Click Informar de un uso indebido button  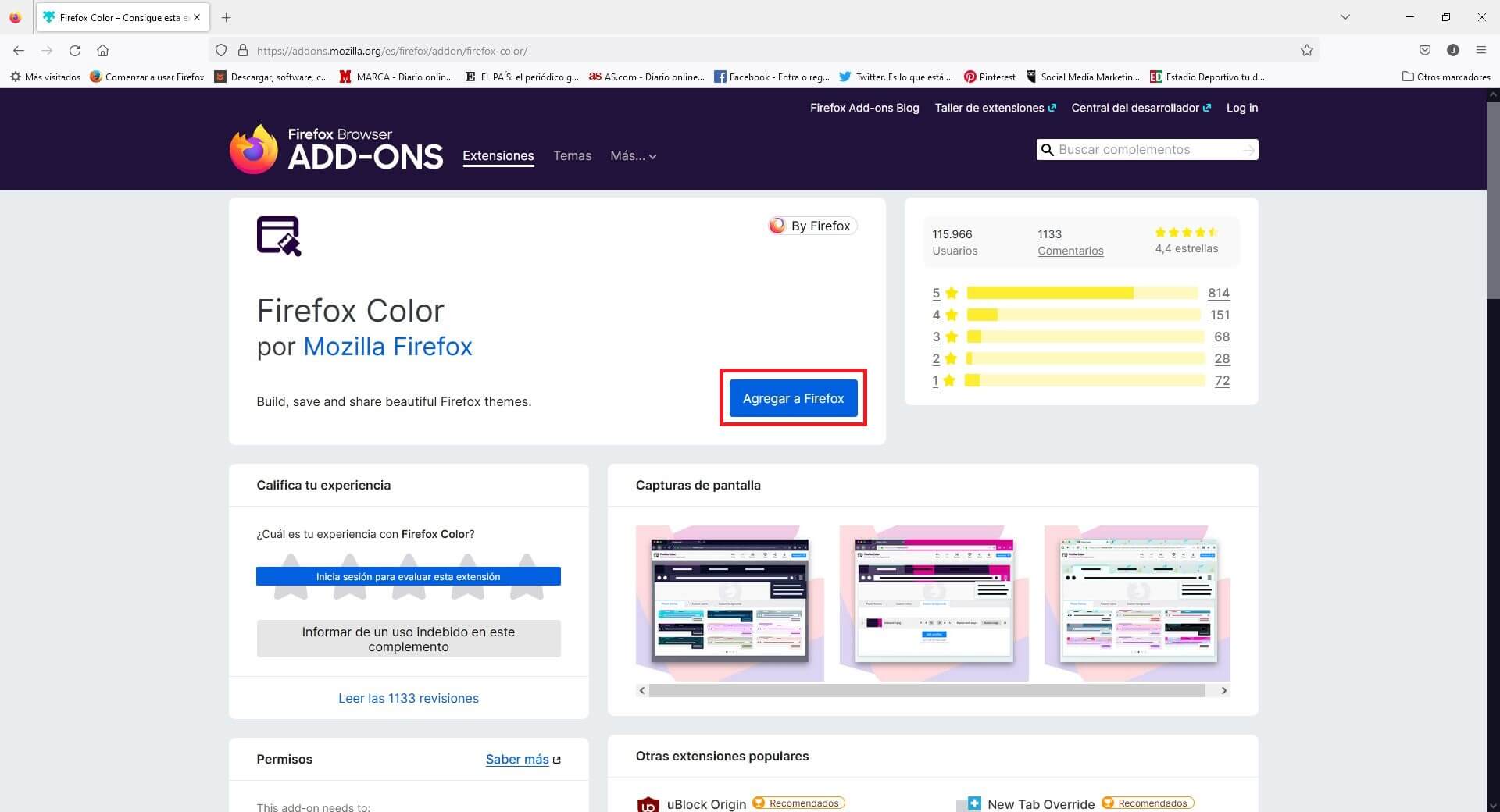[x=409, y=639]
